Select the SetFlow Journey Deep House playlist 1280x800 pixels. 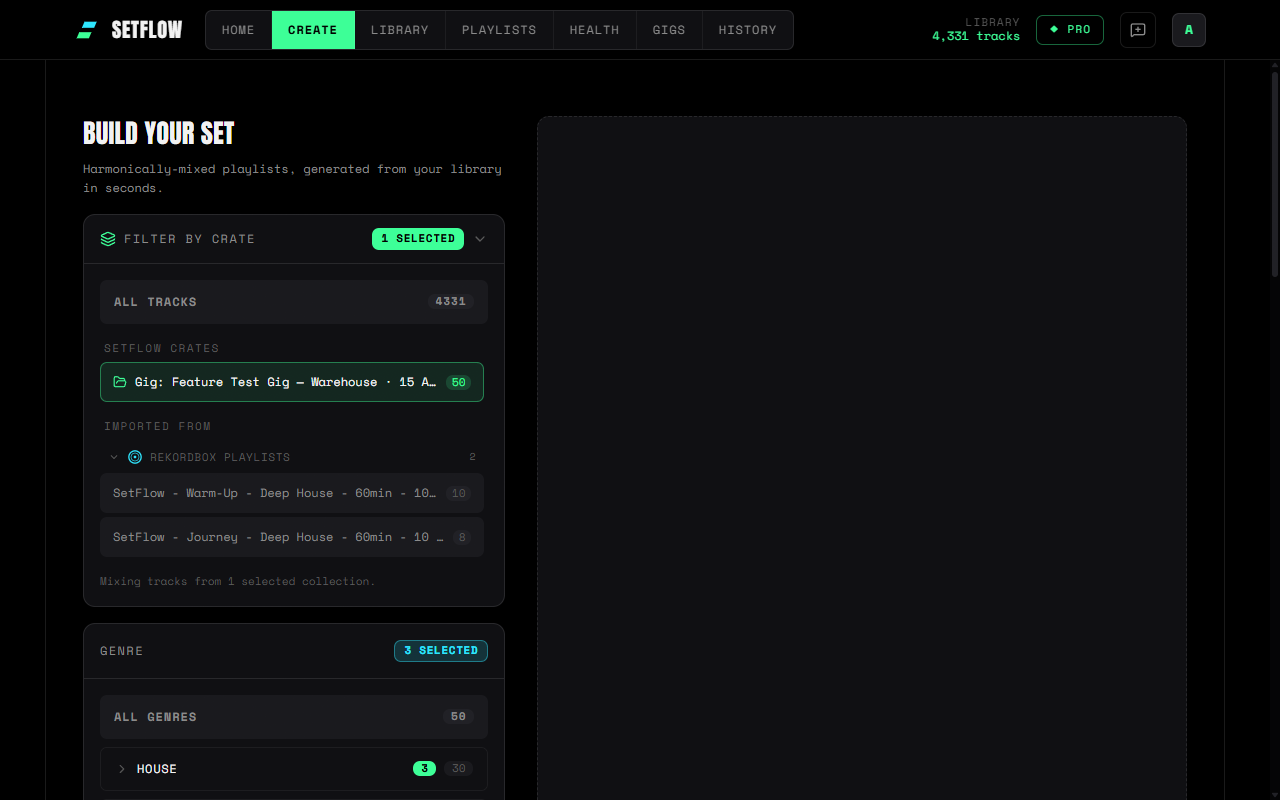[292, 537]
